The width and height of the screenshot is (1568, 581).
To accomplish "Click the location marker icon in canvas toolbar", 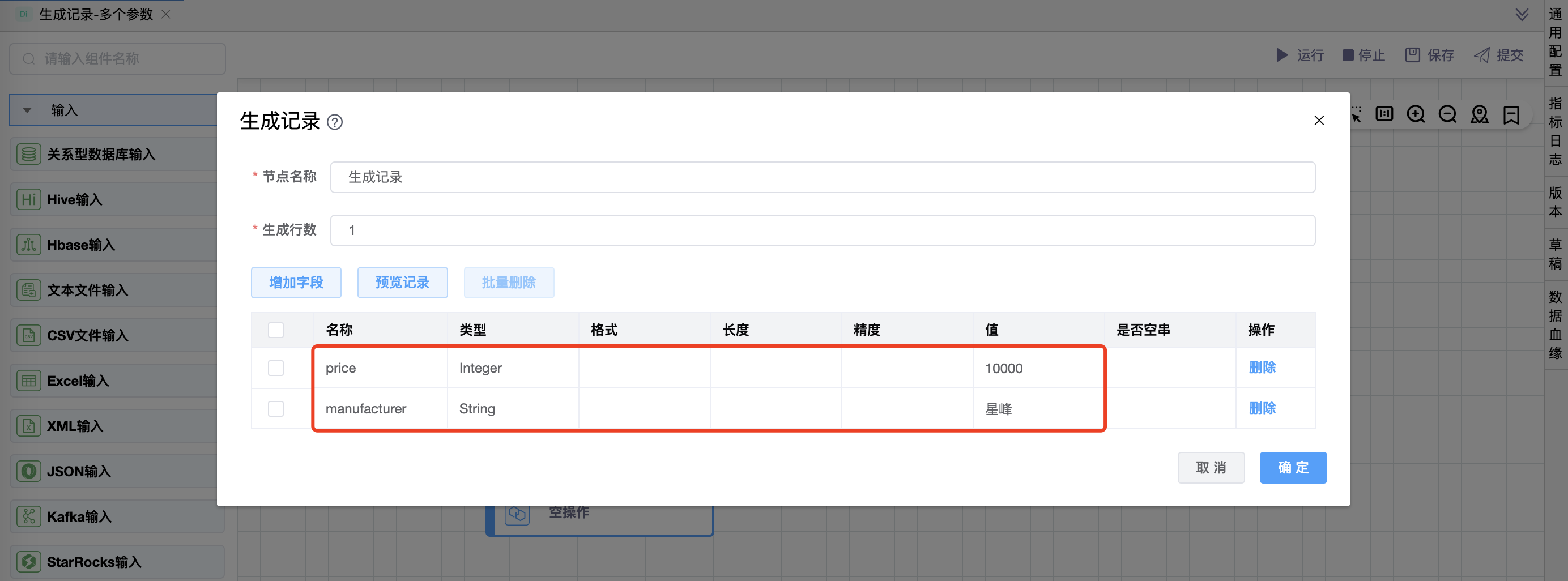I will (x=1479, y=114).
